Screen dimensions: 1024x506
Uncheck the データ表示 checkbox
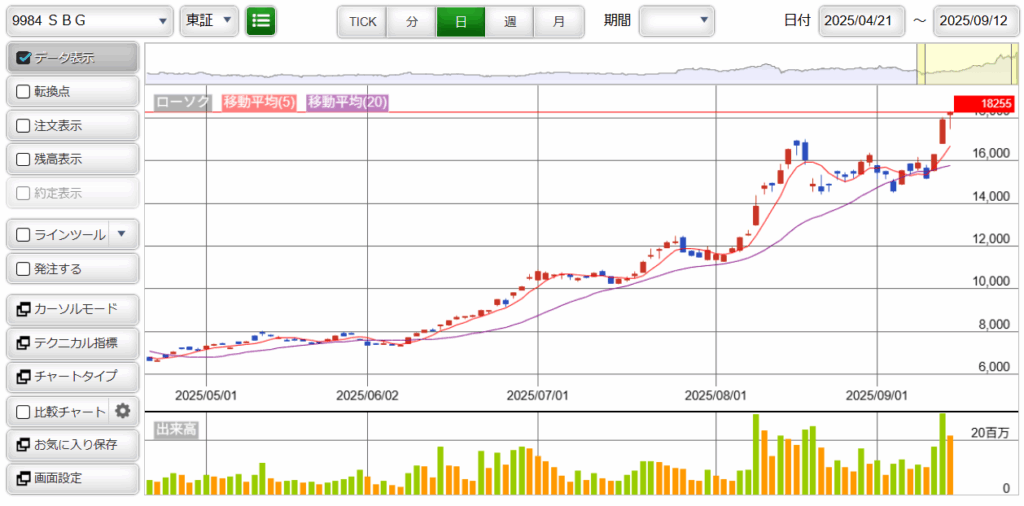(x=25, y=58)
